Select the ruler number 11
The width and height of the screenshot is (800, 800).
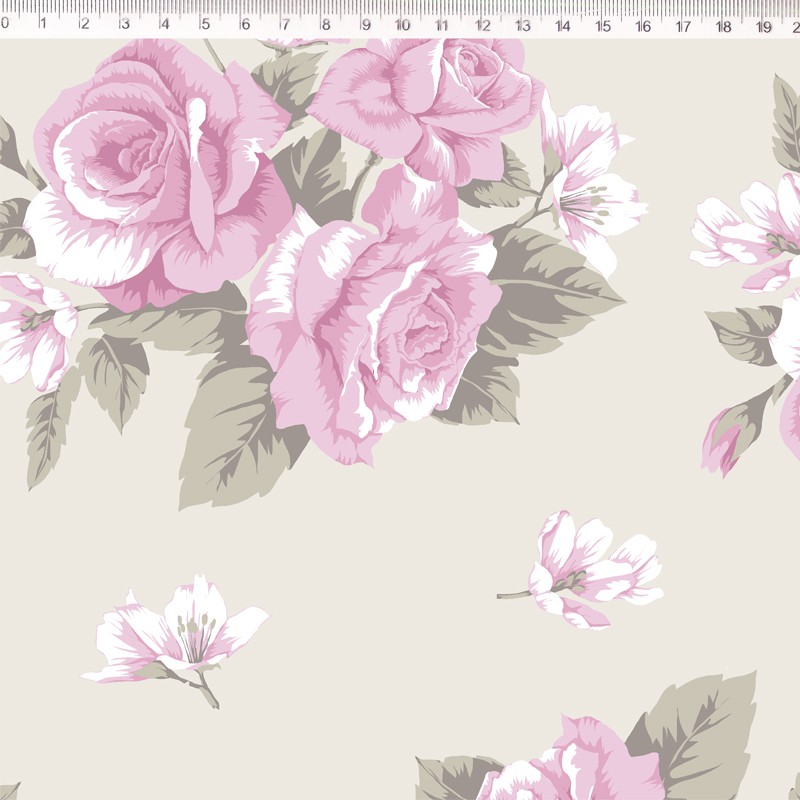pyautogui.click(x=442, y=24)
